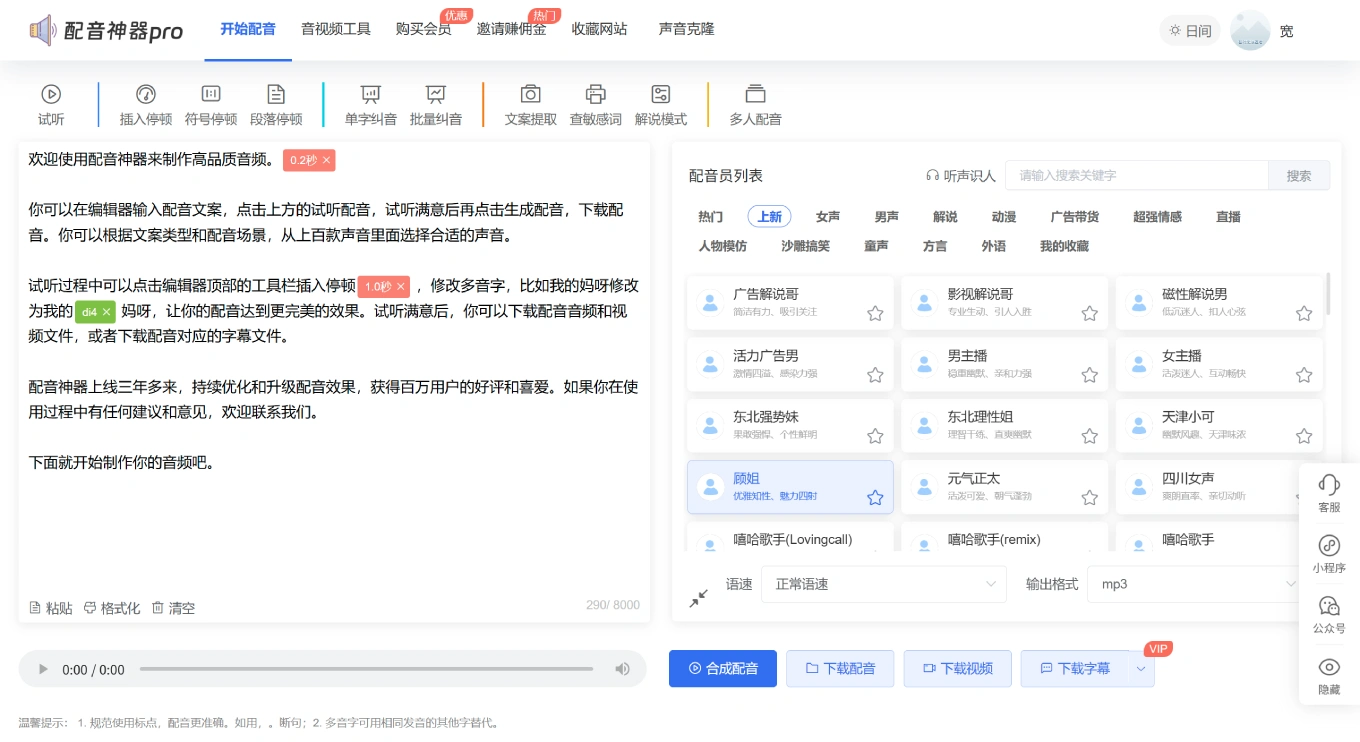Image resolution: width=1360 pixels, height=742 pixels.
Task: Click 清空 to clear the editor
Action: [173, 608]
